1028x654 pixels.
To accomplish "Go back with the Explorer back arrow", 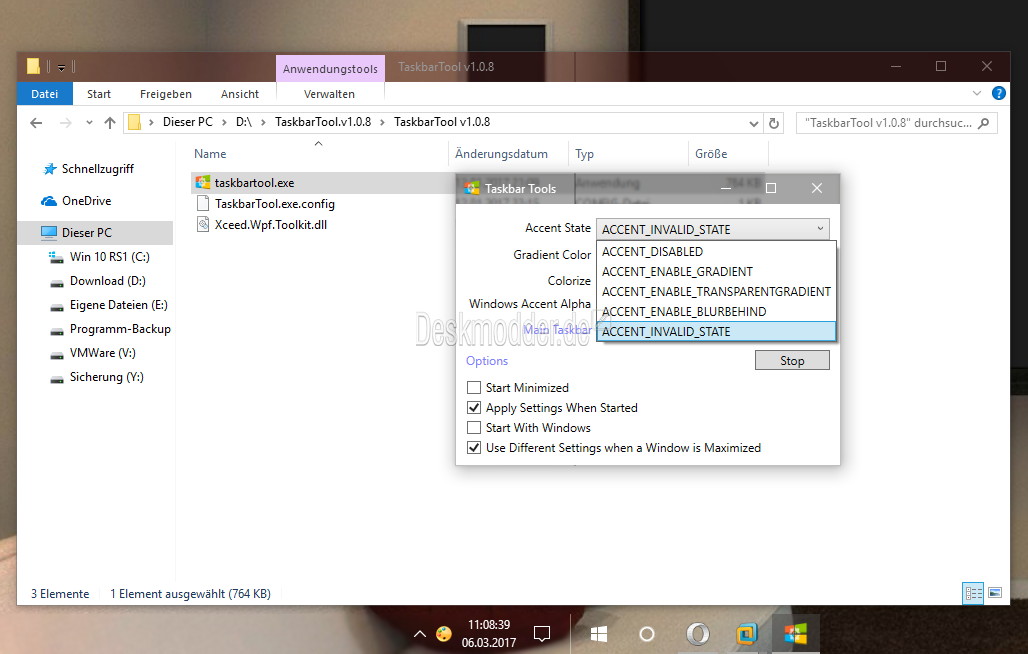I will pos(36,123).
